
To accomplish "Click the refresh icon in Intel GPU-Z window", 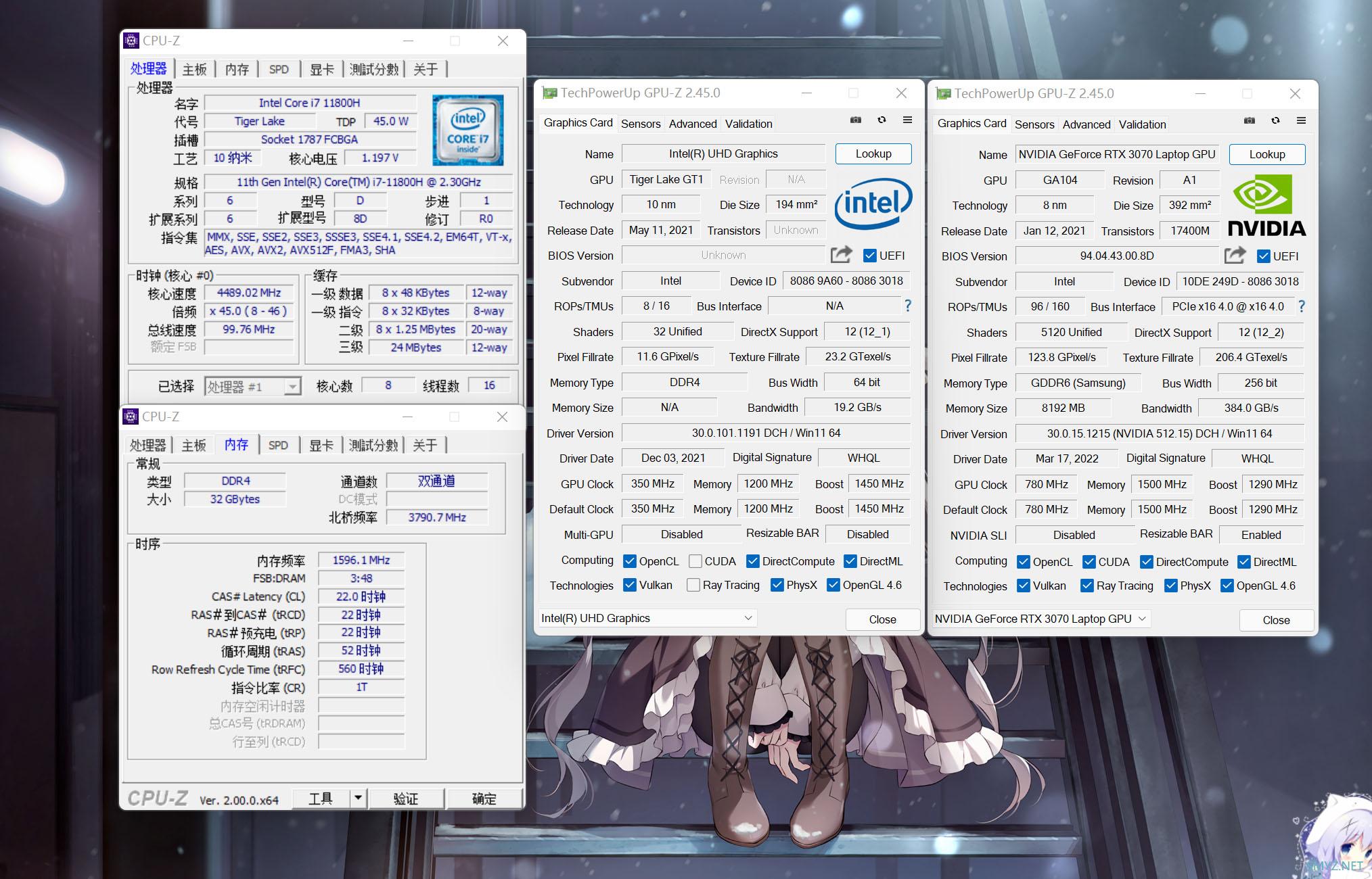I will pos(882,120).
